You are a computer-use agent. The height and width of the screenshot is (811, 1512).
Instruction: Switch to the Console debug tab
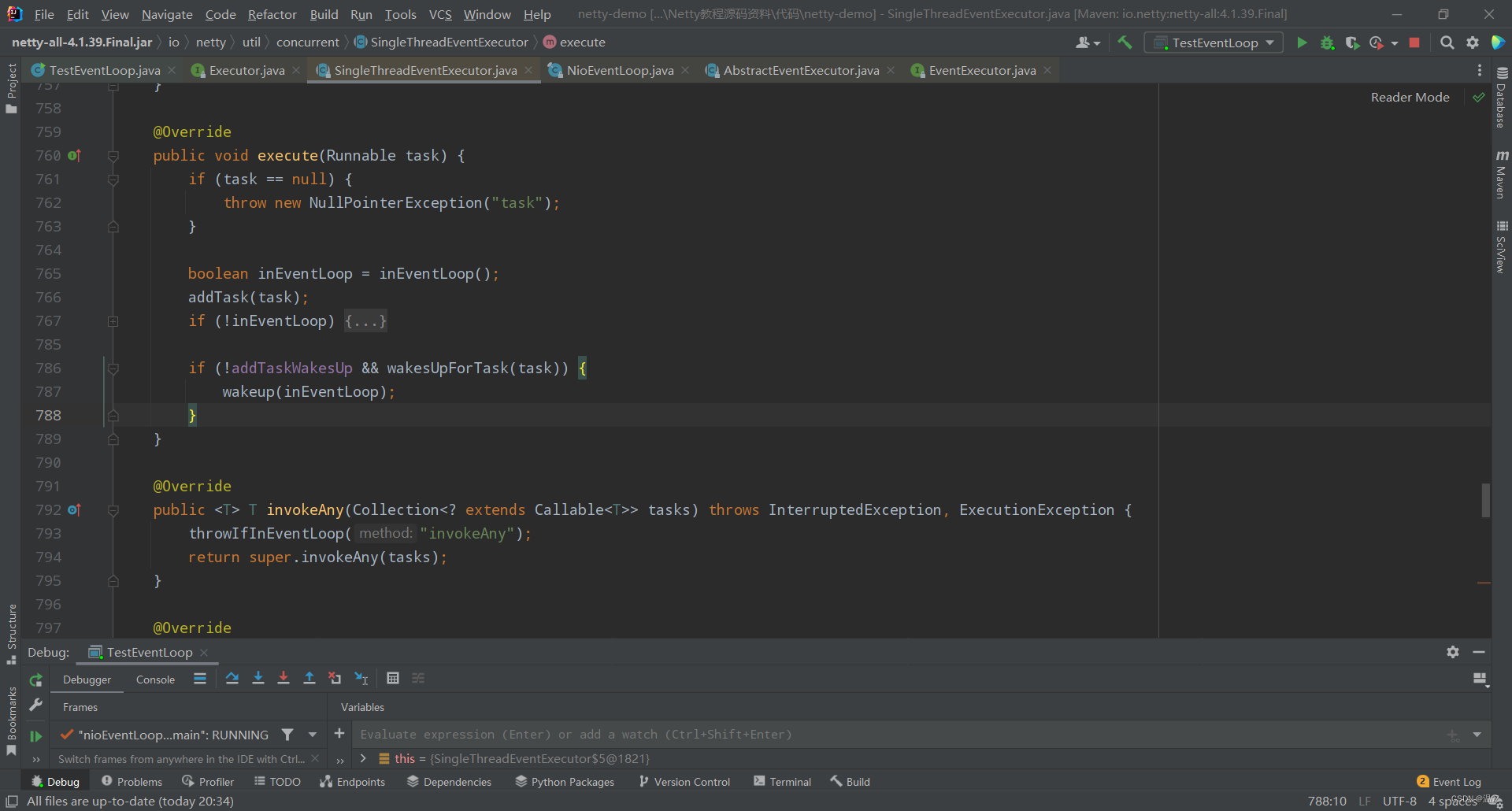pyautogui.click(x=155, y=680)
